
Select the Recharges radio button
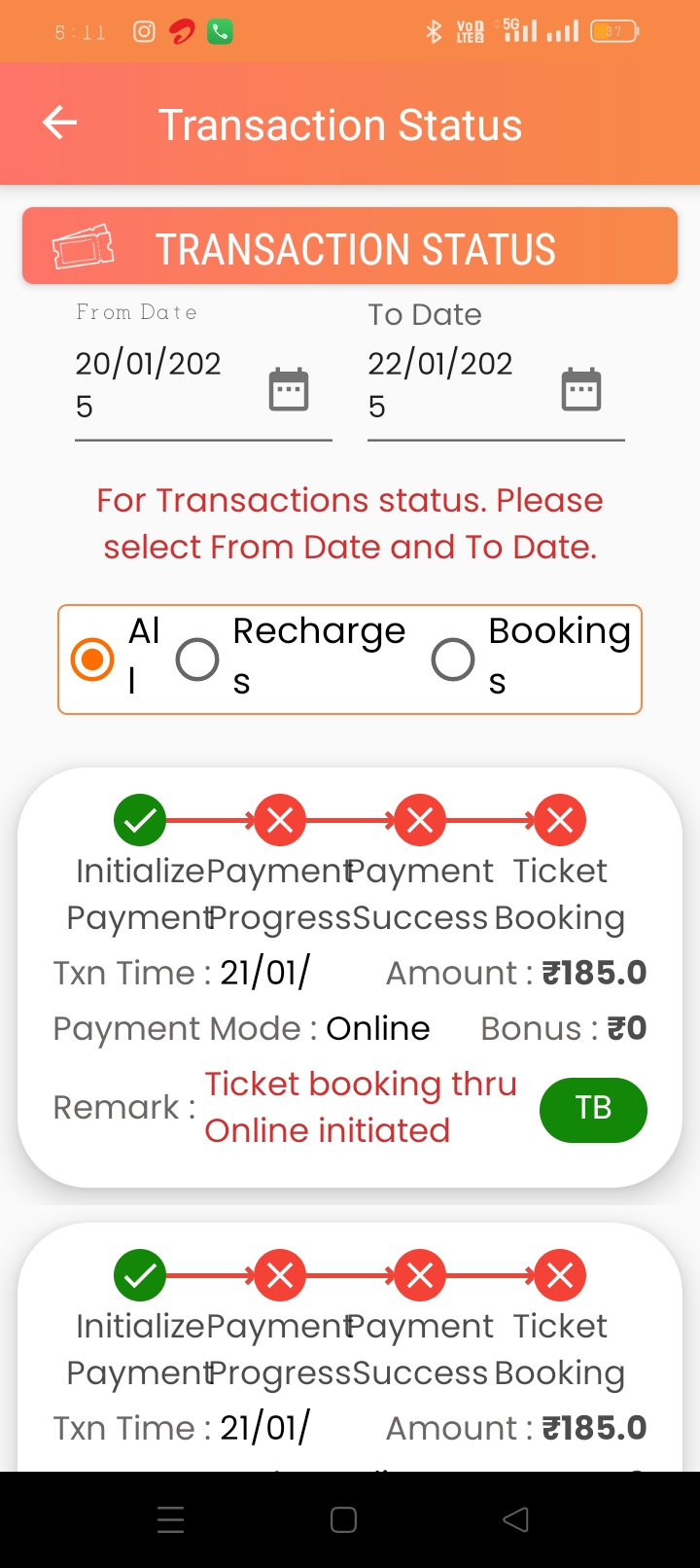[x=197, y=659]
